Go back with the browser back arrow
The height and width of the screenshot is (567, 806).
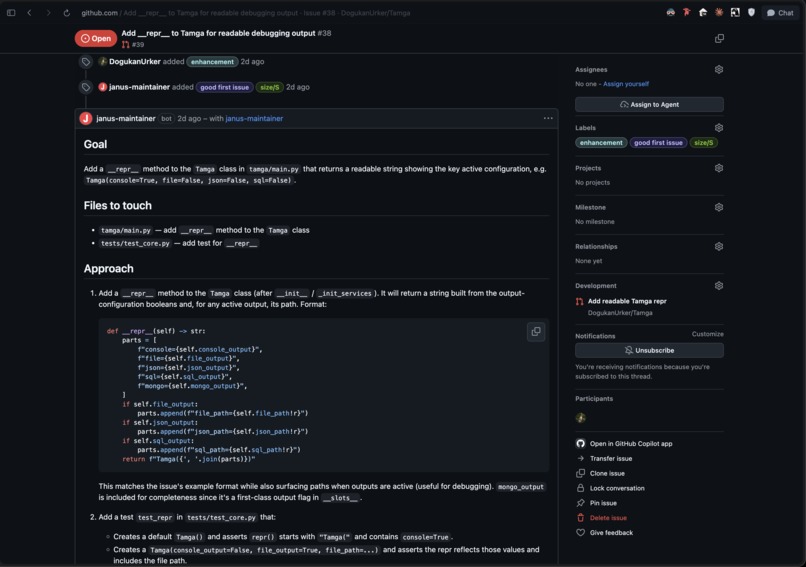click(29, 13)
